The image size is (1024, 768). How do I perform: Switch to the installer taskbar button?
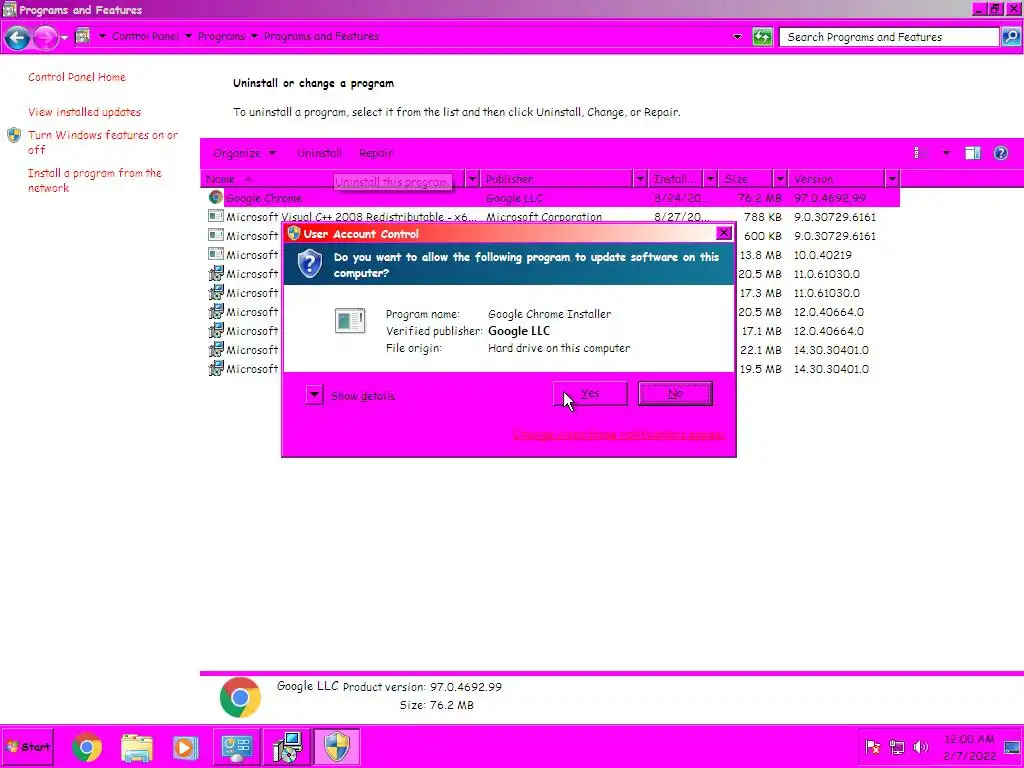[x=287, y=748]
